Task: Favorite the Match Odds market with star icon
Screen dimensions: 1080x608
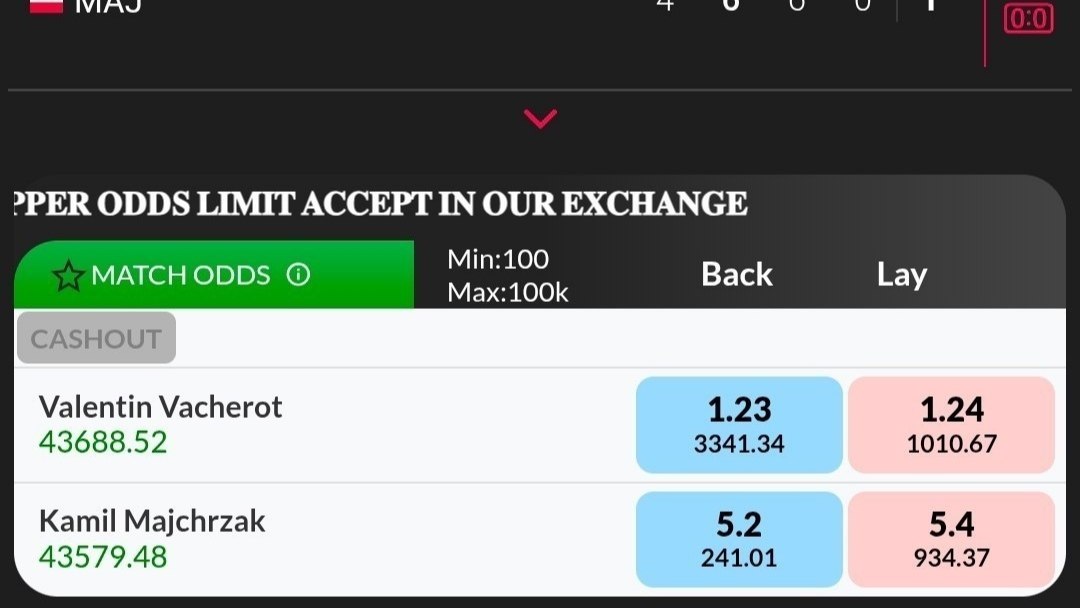Action: pyautogui.click(x=68, y=276)
